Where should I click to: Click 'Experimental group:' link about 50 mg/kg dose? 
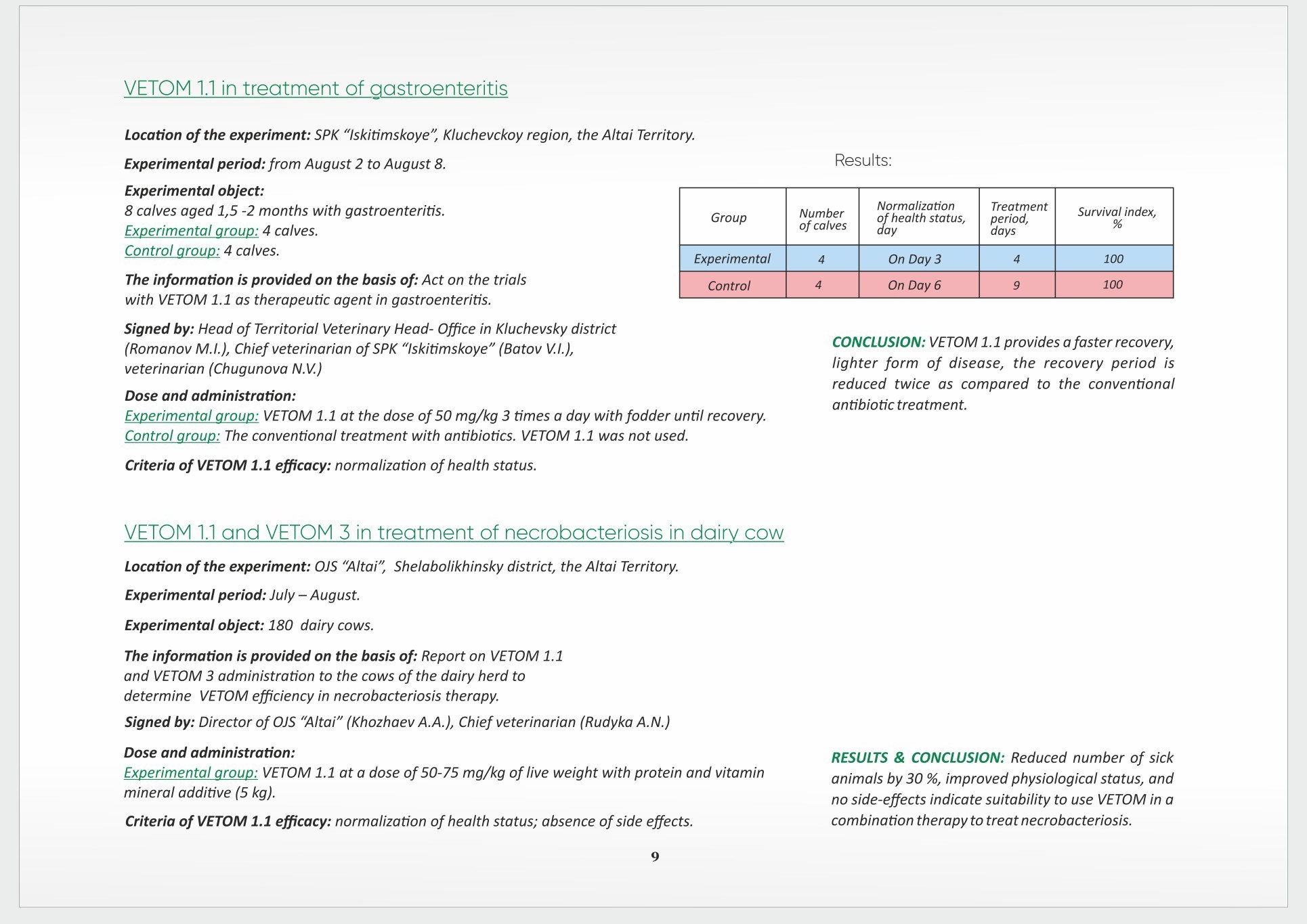(192, 416)
